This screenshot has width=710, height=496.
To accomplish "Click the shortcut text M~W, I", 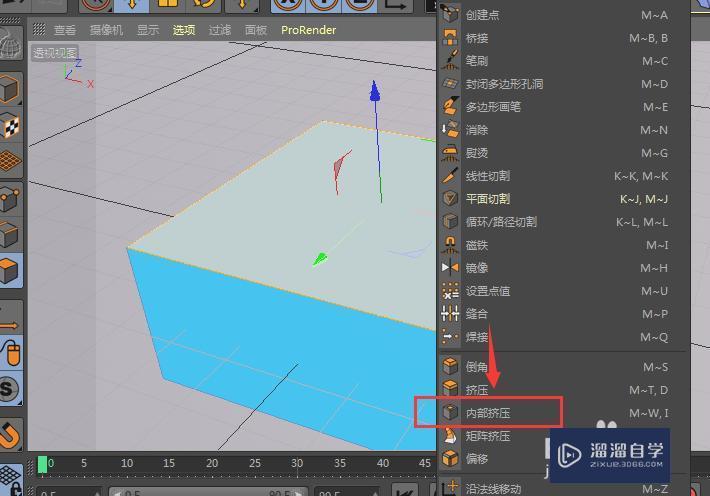I will [648, 413].
